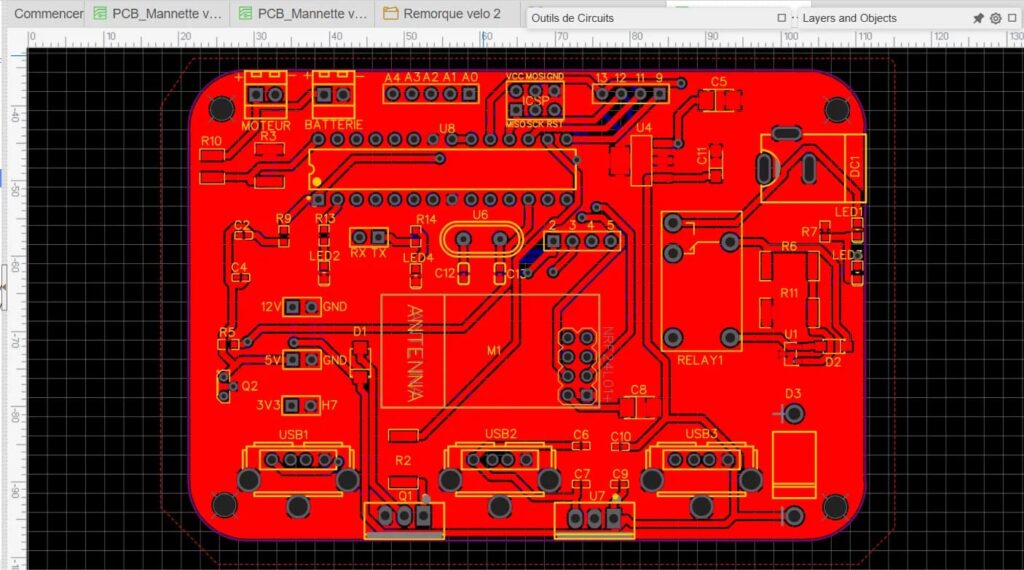This screenshot has width=1024, height=570.
Task: Select the BATTERIE connector label
Action: tap(334, 124)
